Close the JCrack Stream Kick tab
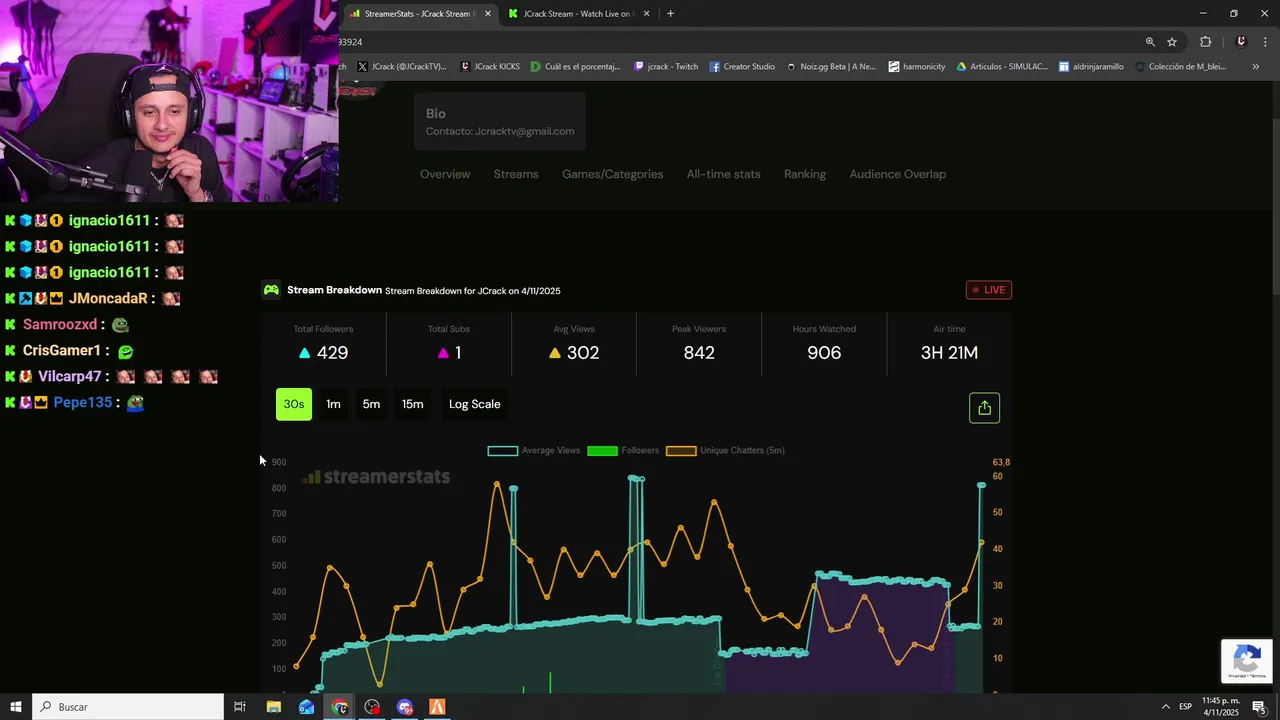 coord(646,14)
